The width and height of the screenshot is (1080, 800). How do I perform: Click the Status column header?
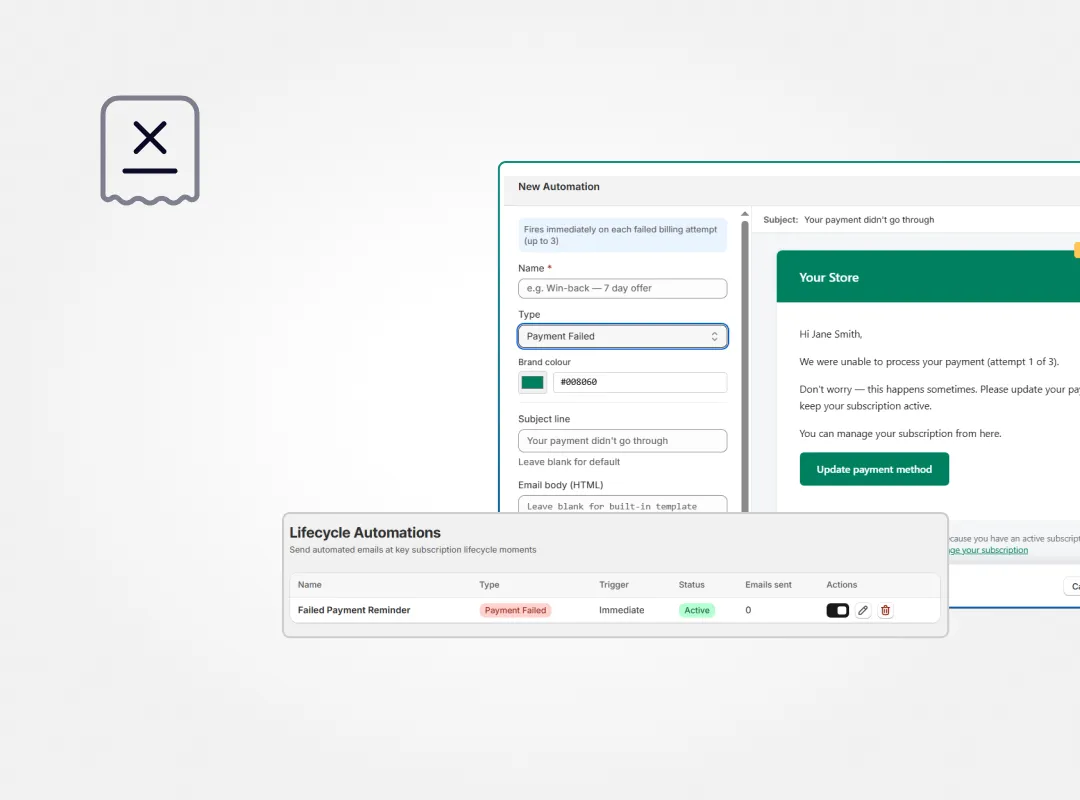(x=692, y=585)
